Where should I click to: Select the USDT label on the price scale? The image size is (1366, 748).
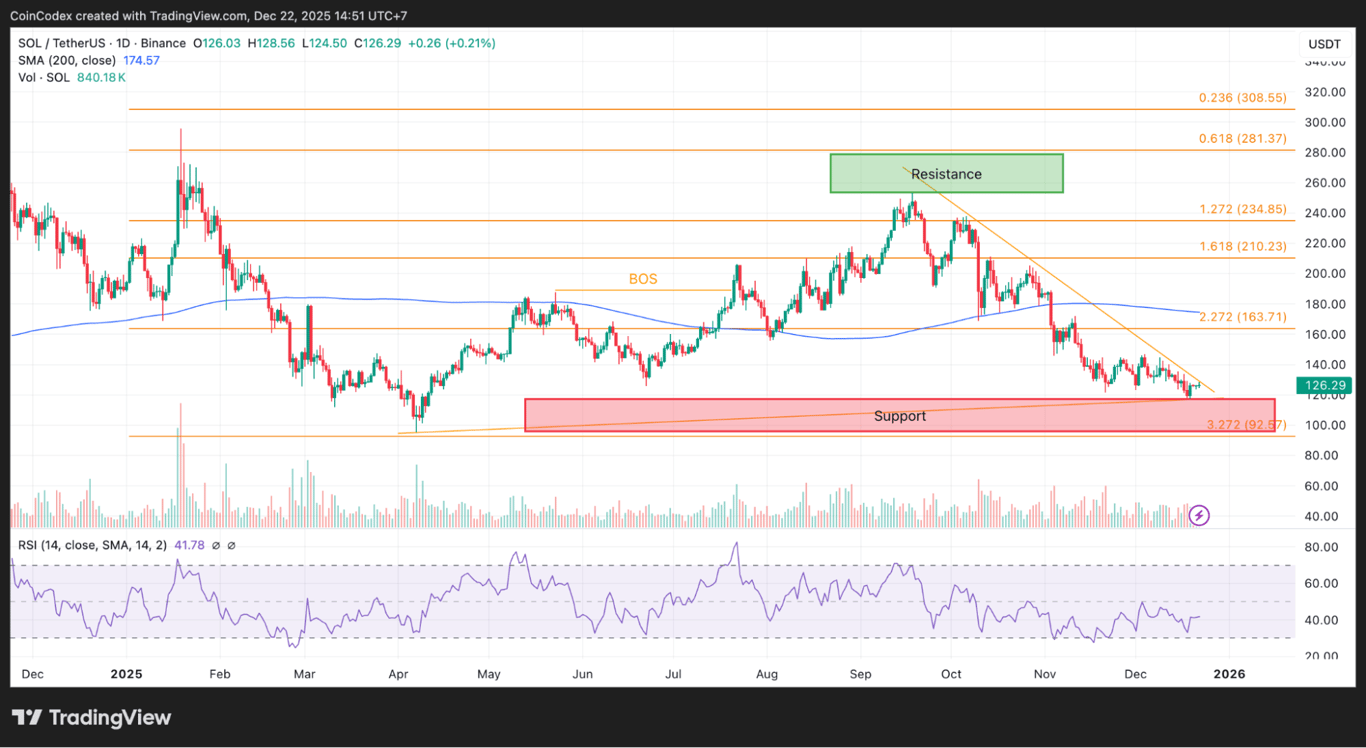pos(1324,44)
